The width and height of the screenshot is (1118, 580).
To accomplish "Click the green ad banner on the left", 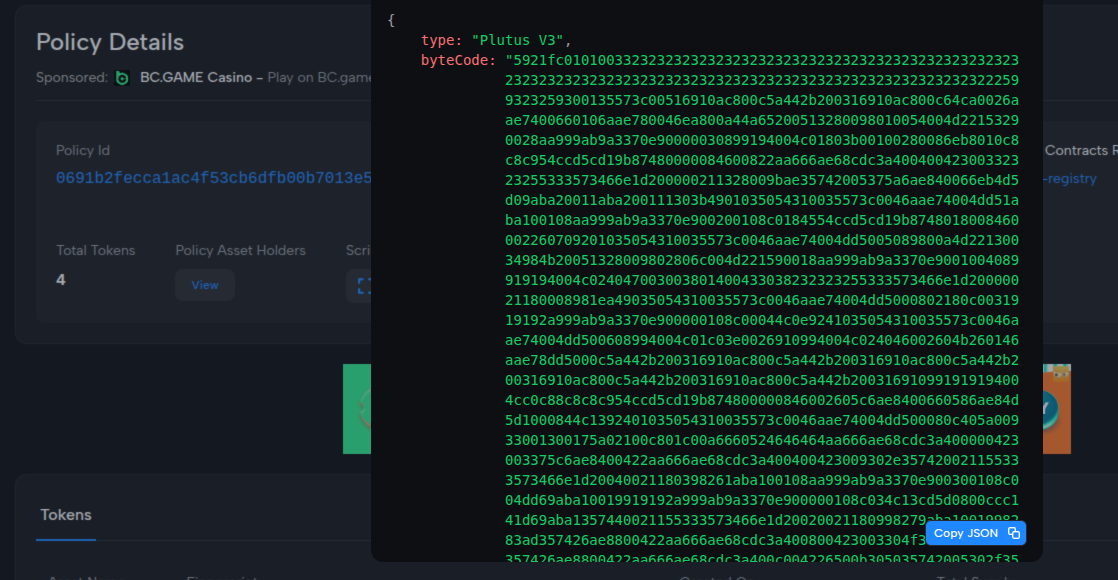I will pos(356,409).
